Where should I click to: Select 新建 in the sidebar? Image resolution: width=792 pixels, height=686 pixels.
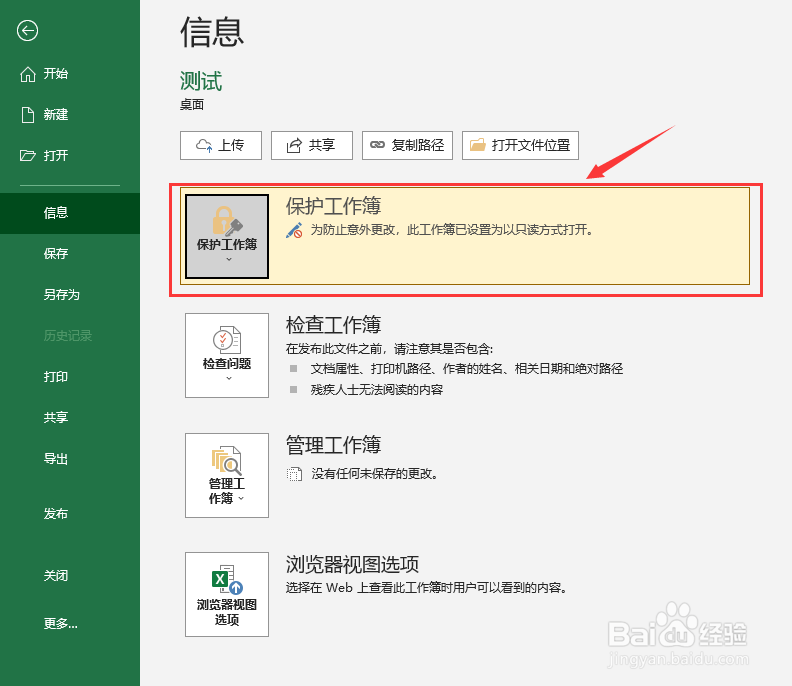tap(70, 115)
